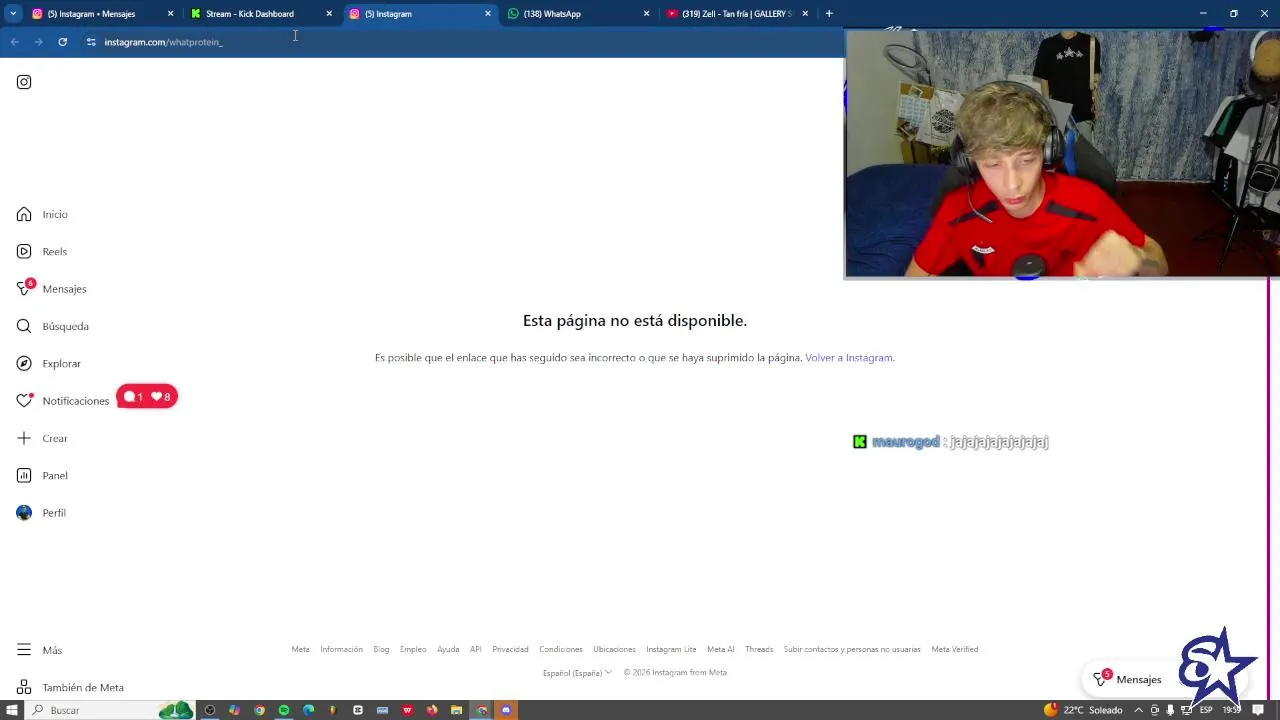This screenshot has height=720, width=1280.
Task: Close the WhatsApp browser tab
Action: click(646, 14)
